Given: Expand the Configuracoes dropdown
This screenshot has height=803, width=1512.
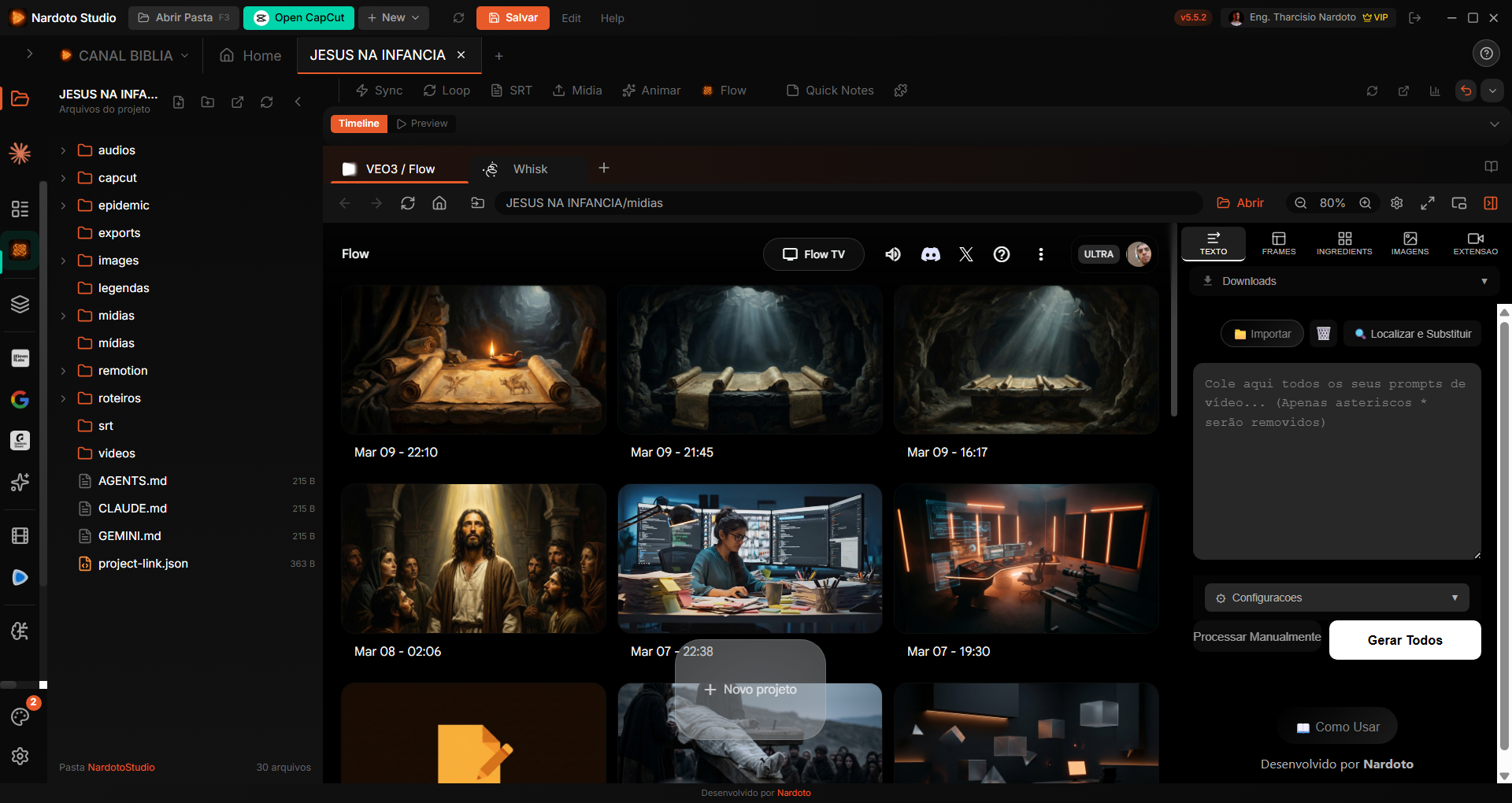Looking at the screenshot, I should (x=1336, y=598).
